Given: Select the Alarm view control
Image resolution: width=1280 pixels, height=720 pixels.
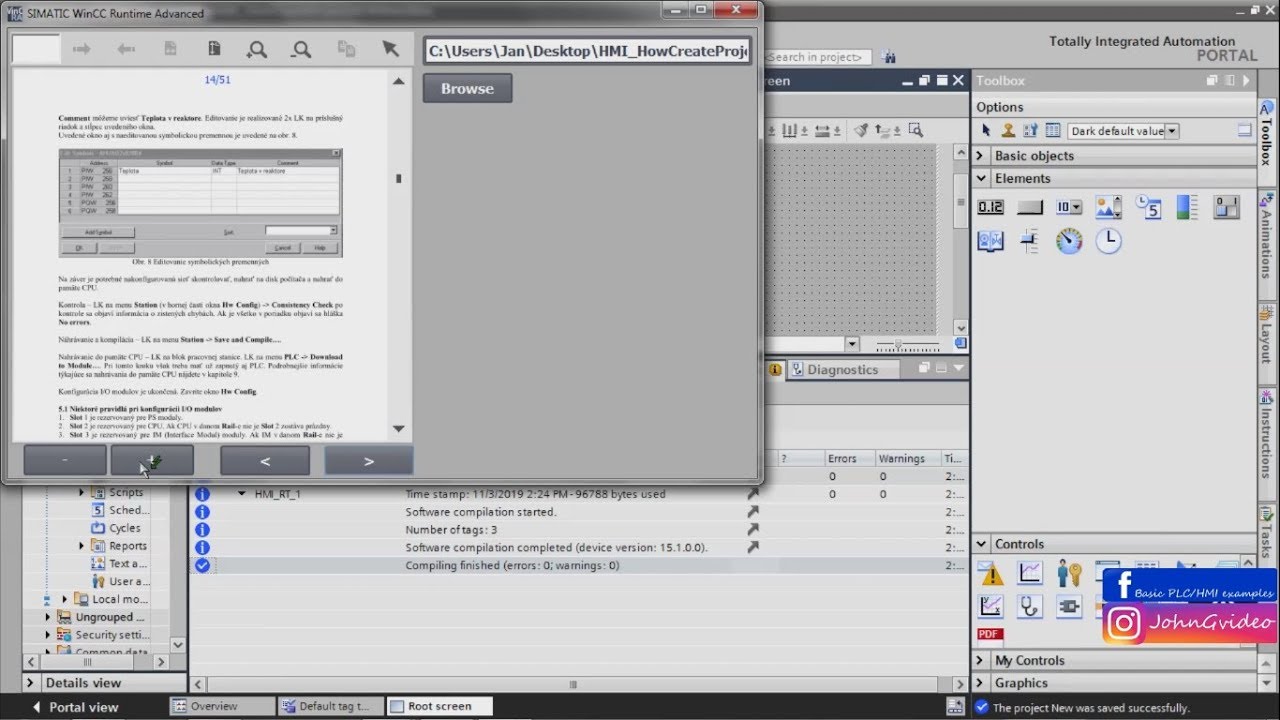Looking at the screenshot, I should tap(991, 574).
